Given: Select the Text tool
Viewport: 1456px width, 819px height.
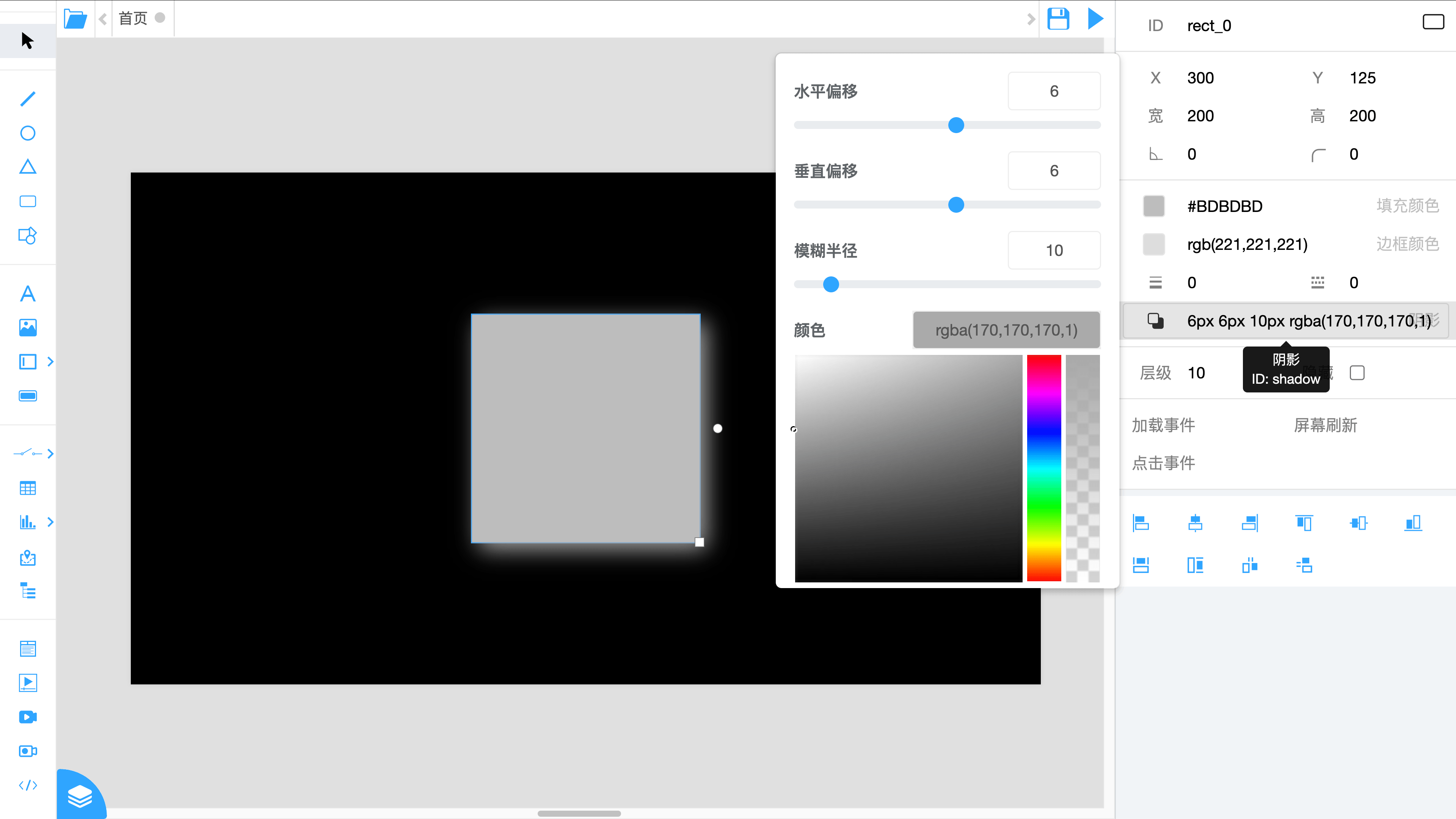Looking at the screenshot, I should (x=28, y=294).
